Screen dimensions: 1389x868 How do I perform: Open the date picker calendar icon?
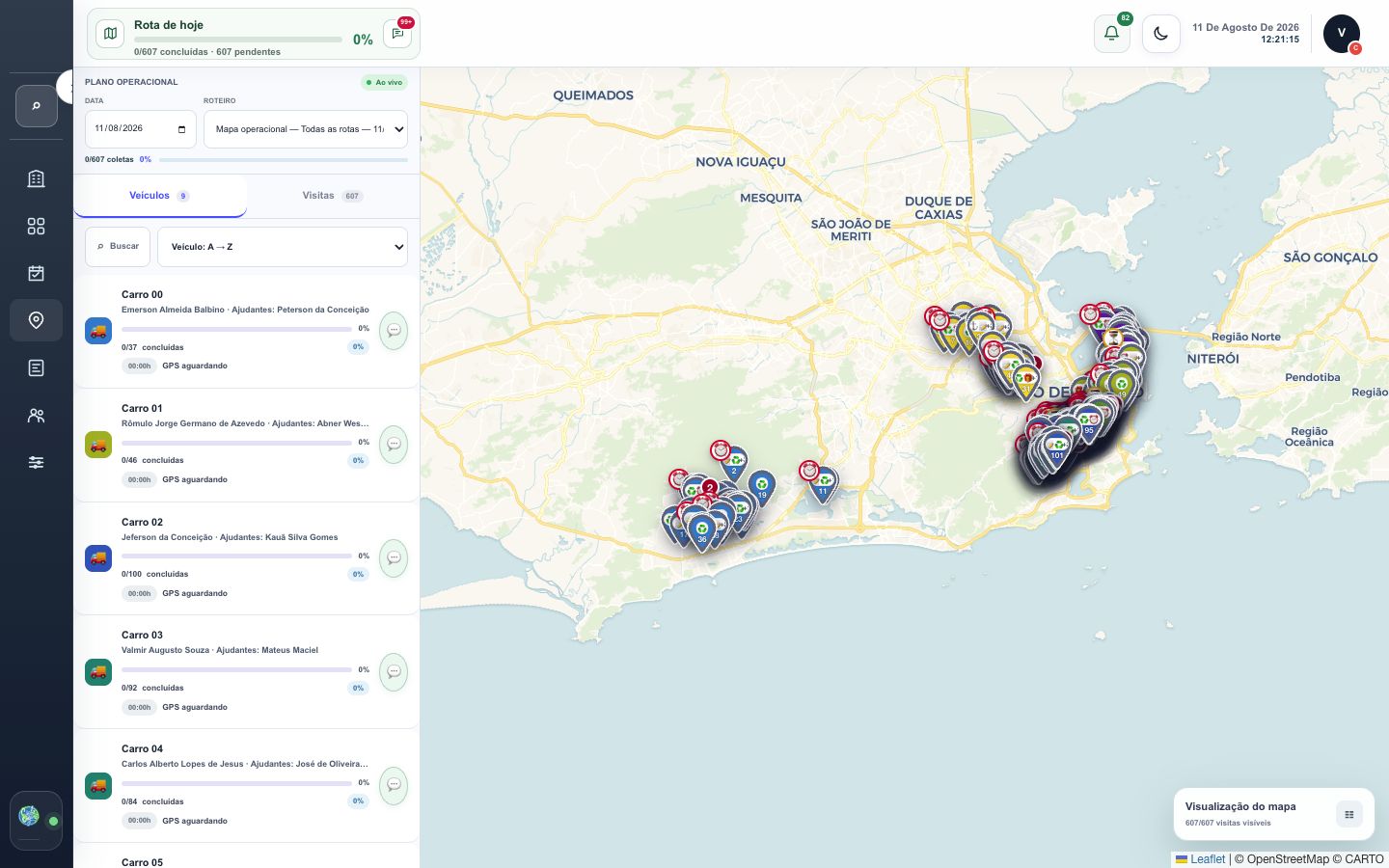(182, 129)
